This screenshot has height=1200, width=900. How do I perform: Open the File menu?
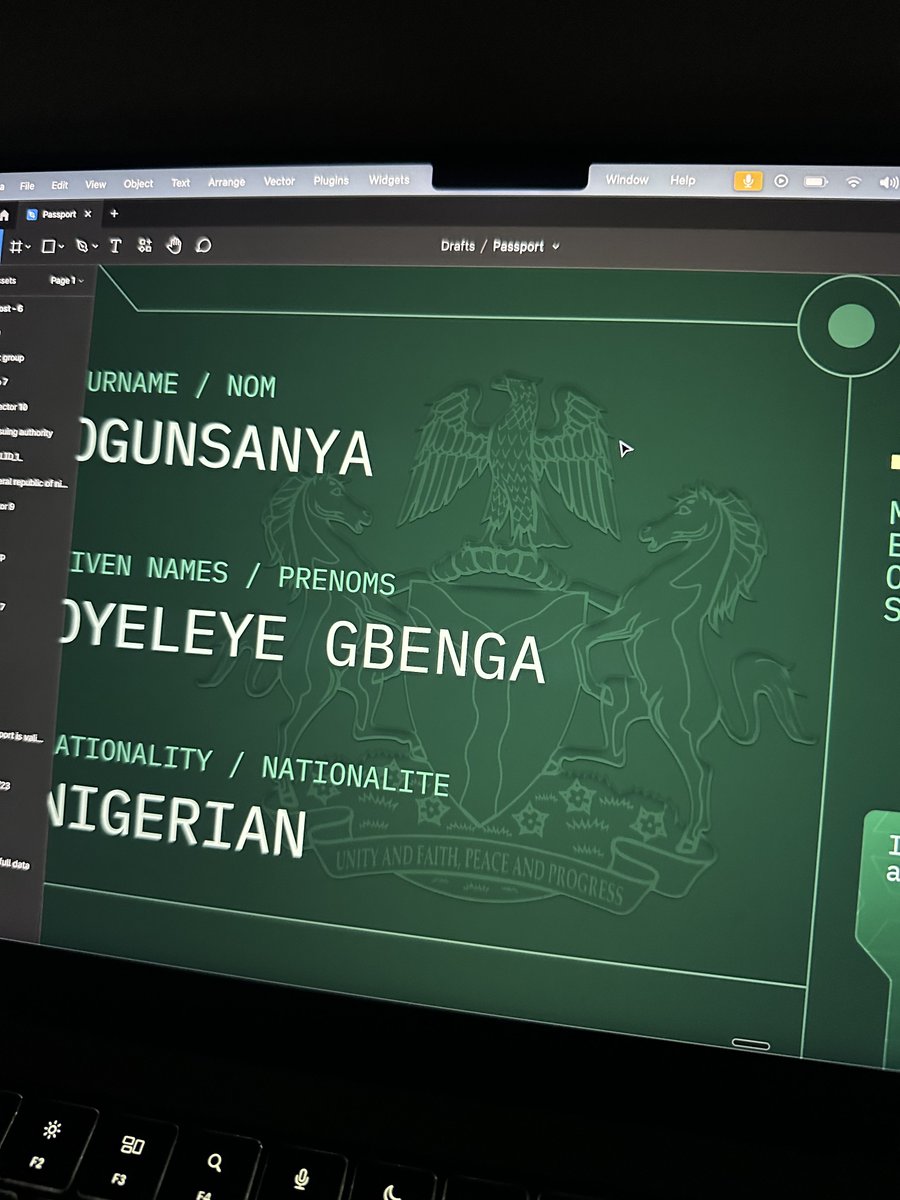tap(27, 185)
